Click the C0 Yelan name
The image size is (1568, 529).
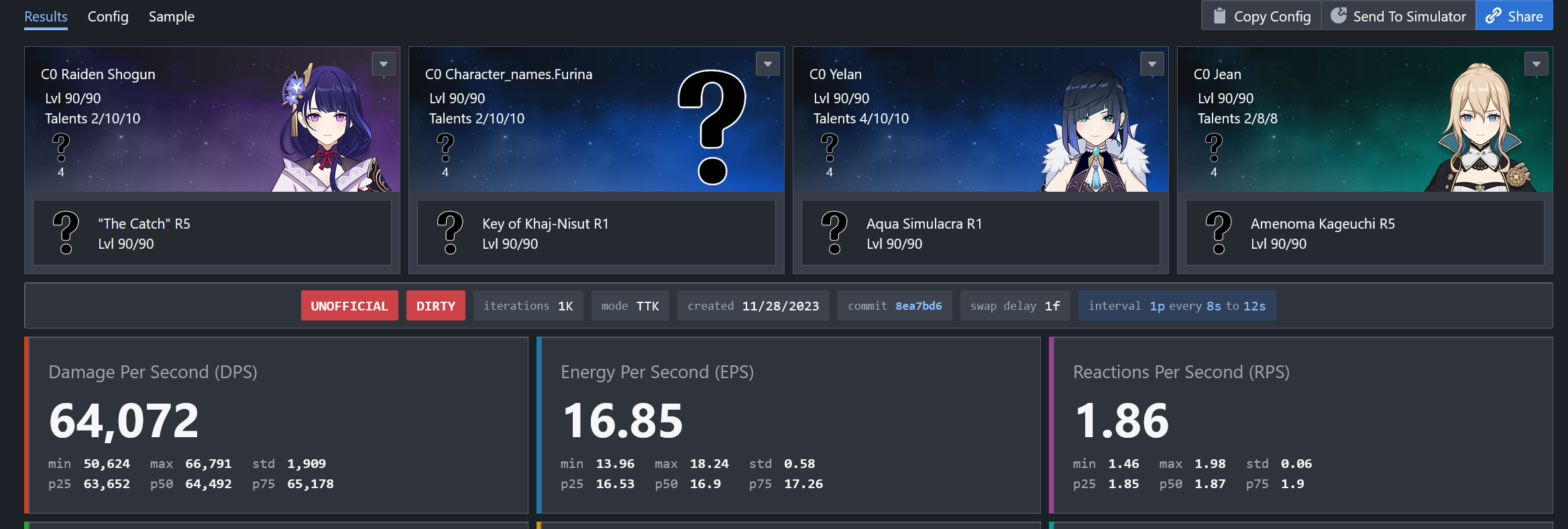(836, 74)
